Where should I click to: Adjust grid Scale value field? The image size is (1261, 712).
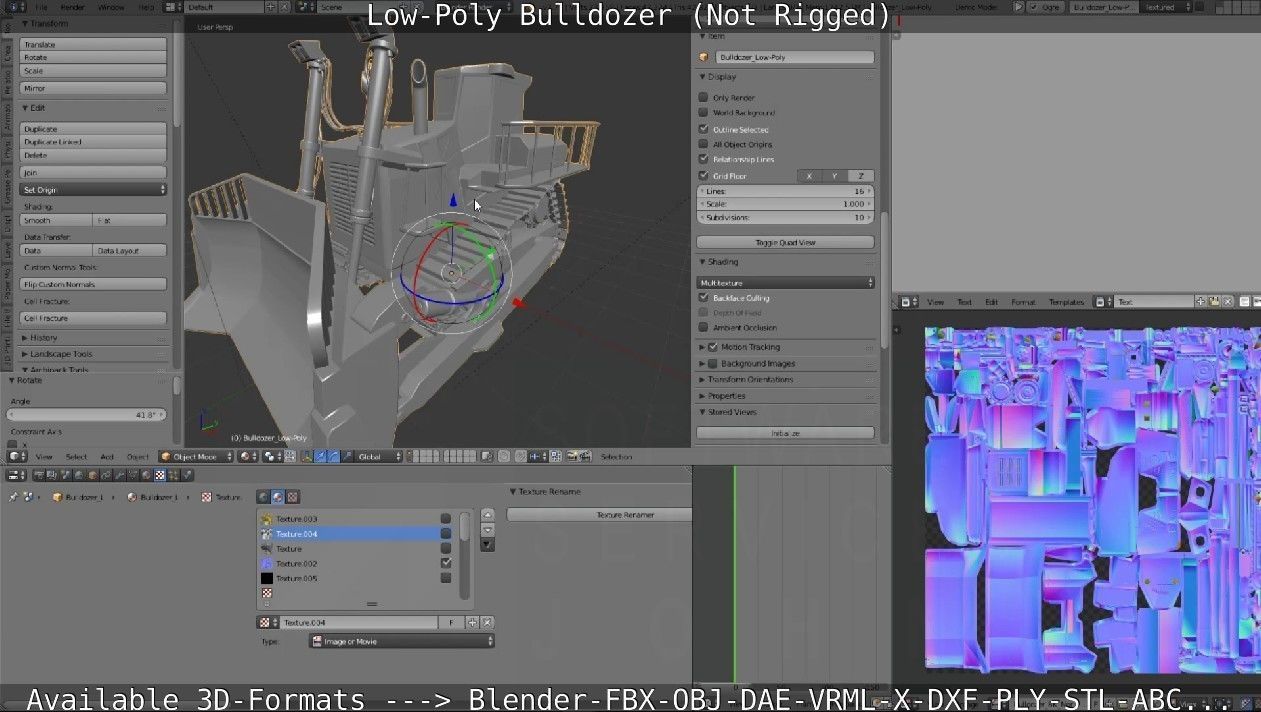(x=786, y=204)
